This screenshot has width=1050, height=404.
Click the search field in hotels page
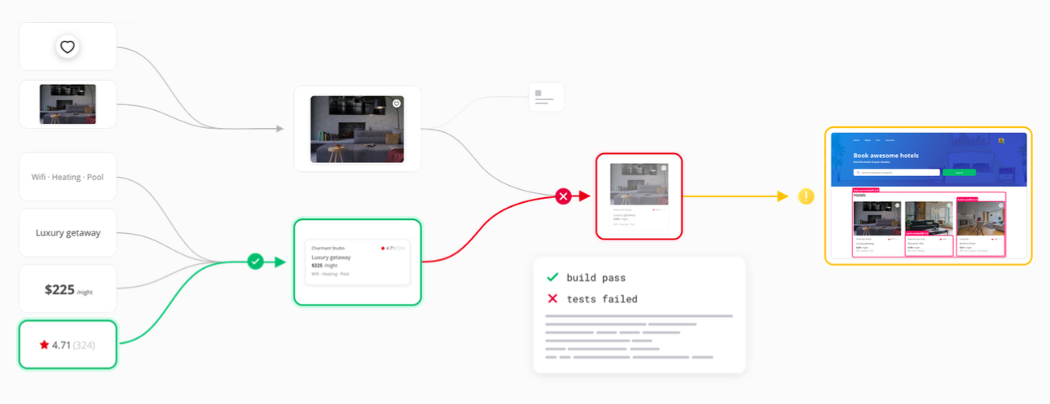[x=896, y=172]
